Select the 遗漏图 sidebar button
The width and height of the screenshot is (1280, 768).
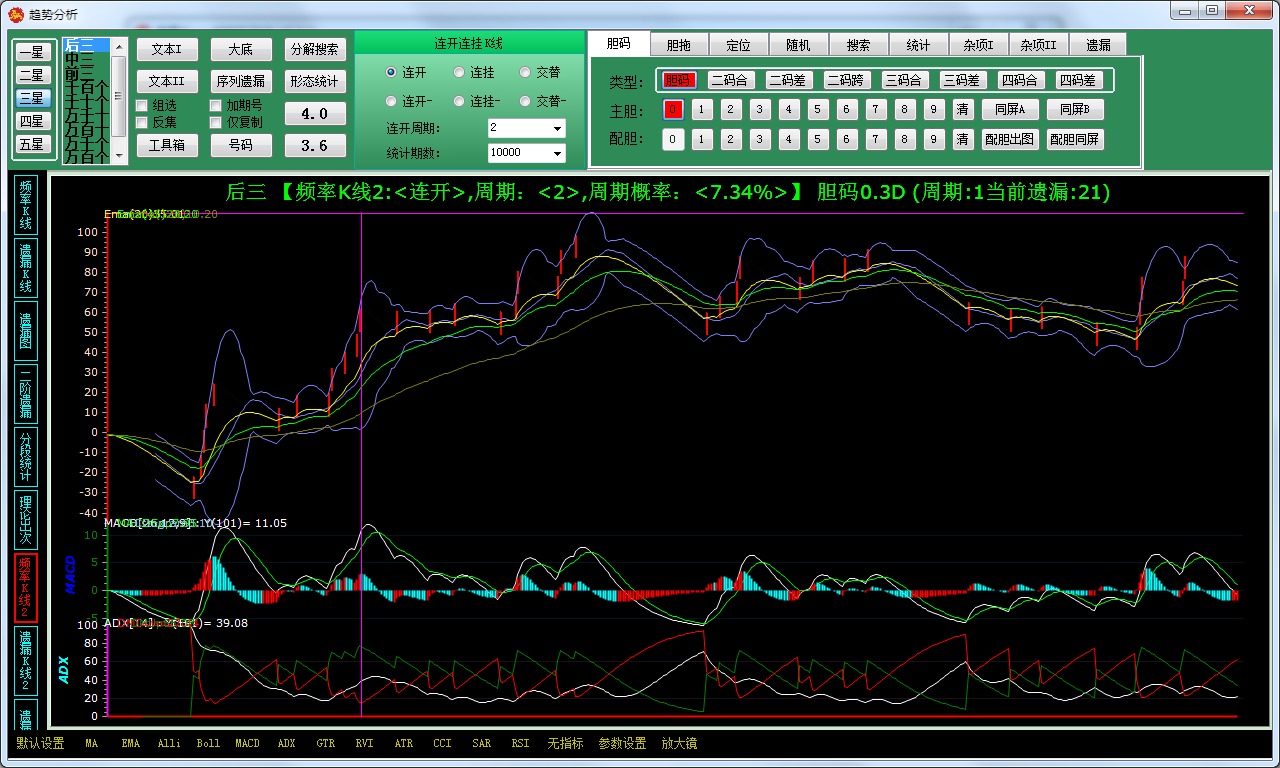tap(26, 330)
